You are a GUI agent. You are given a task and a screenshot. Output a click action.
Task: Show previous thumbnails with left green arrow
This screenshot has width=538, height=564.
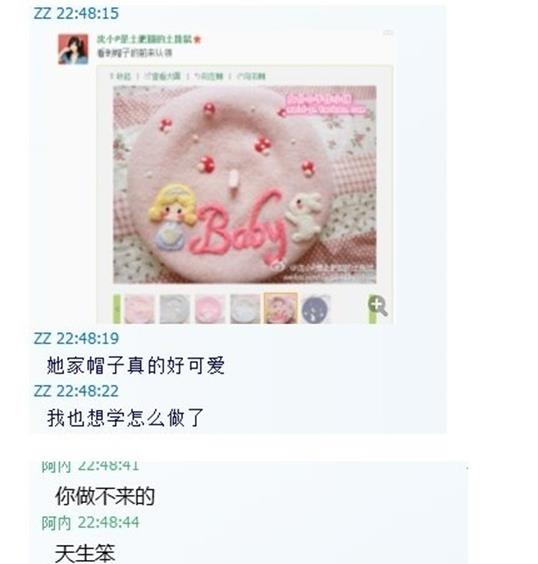(117, 309)
